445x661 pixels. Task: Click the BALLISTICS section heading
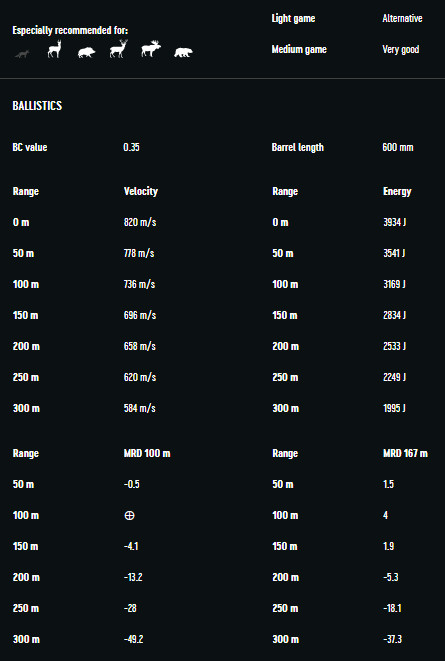pyautogui.click(x=37, y=105)
